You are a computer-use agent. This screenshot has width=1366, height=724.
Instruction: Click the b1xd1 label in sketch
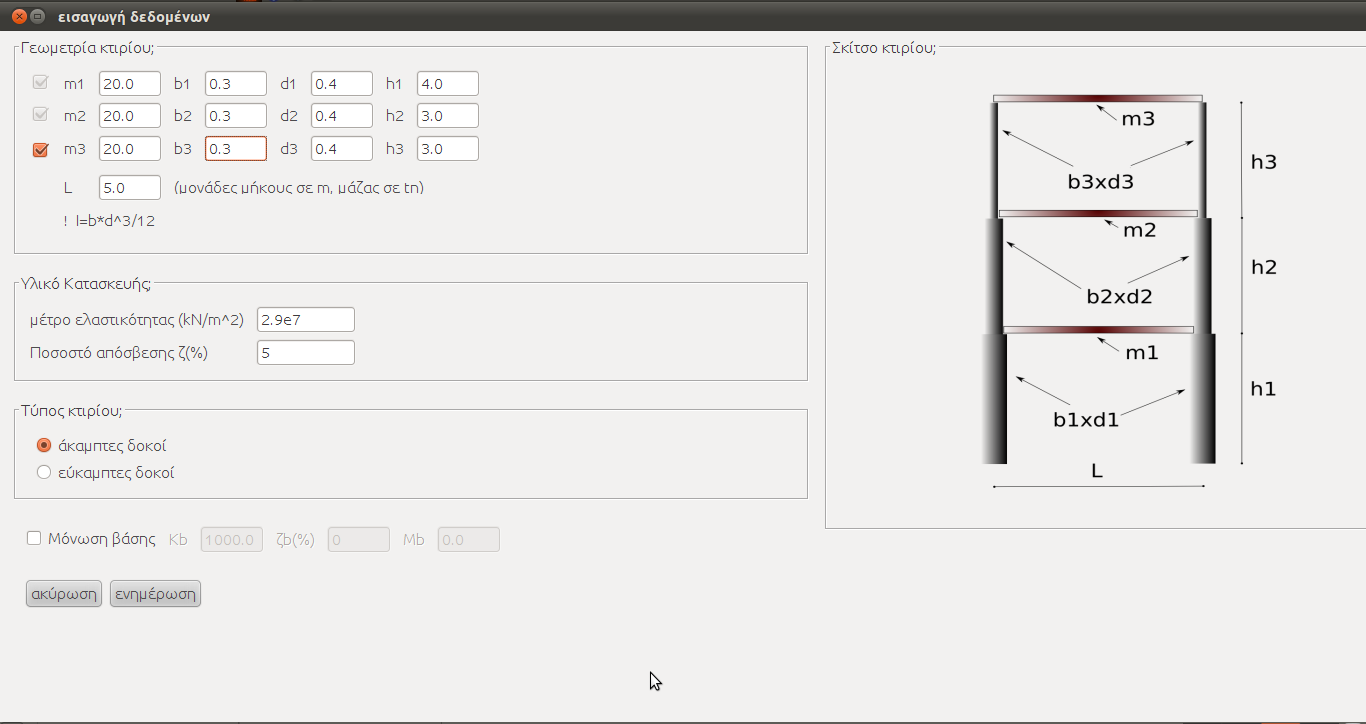1086,420
